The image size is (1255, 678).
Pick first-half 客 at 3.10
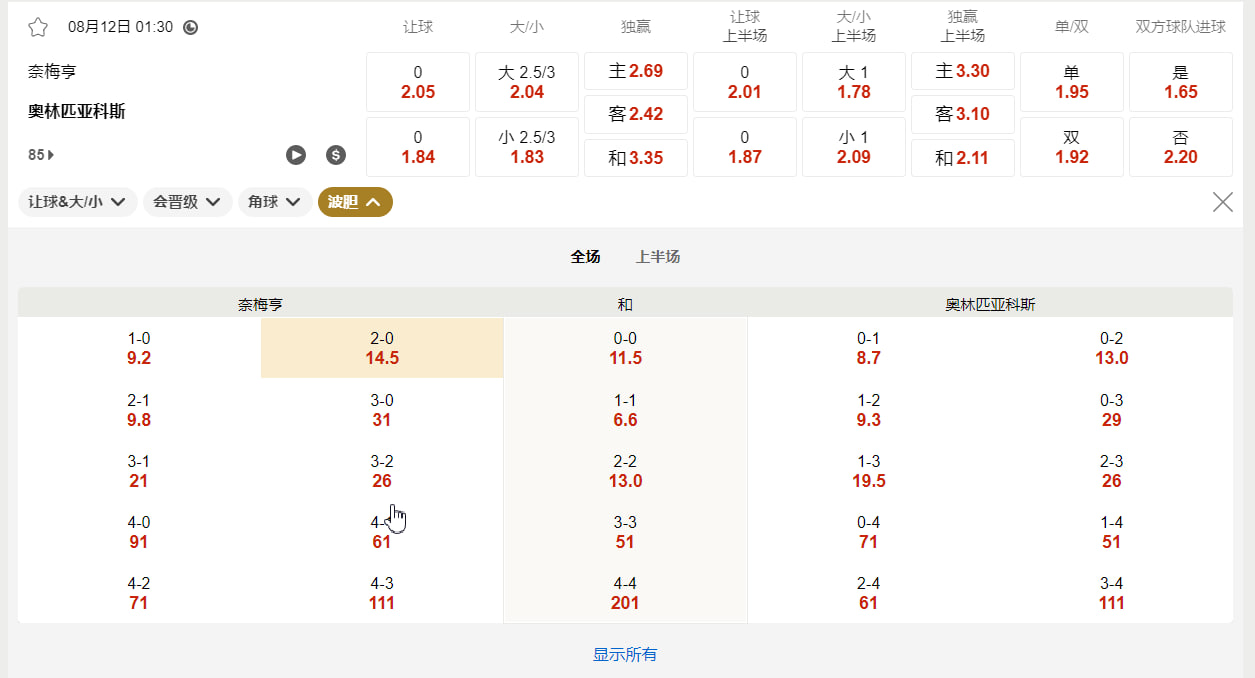click(x=963, y=114)
